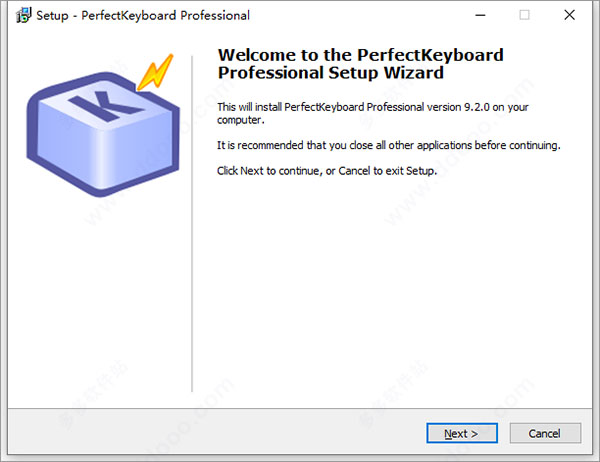The image size is (600, 462).
Task: Abort installation via the Cancel button
Action: pos(545,433)
